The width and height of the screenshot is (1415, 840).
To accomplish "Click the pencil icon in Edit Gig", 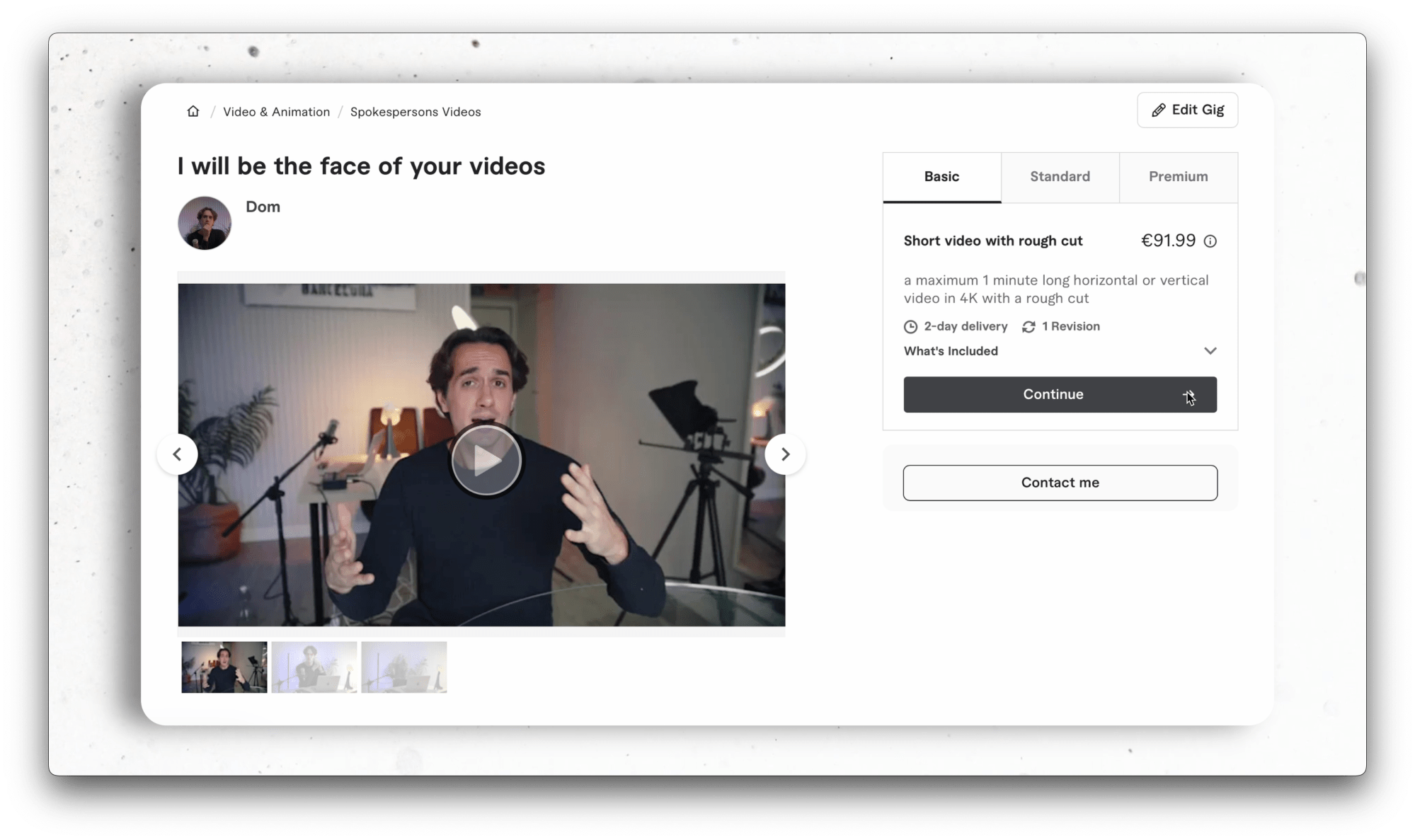I will (x=1158, y=110).
